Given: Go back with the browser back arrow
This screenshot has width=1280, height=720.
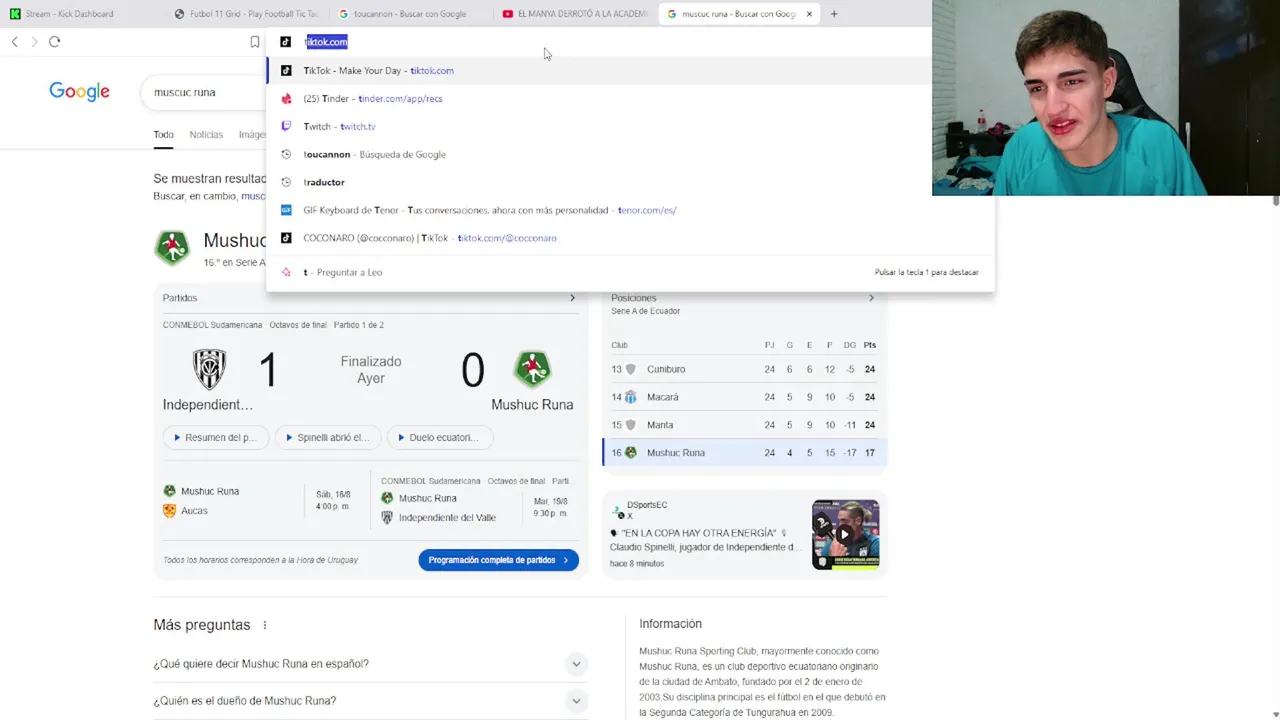Looking at the screenshot, I should point(14,42).
